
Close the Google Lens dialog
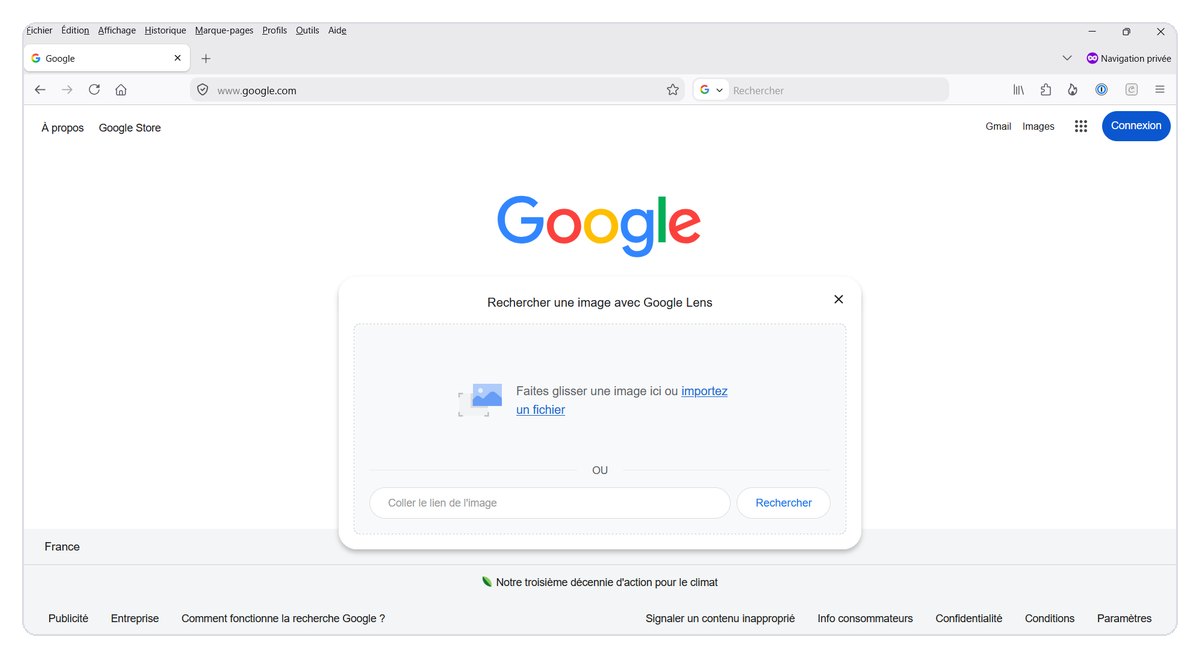839,299
